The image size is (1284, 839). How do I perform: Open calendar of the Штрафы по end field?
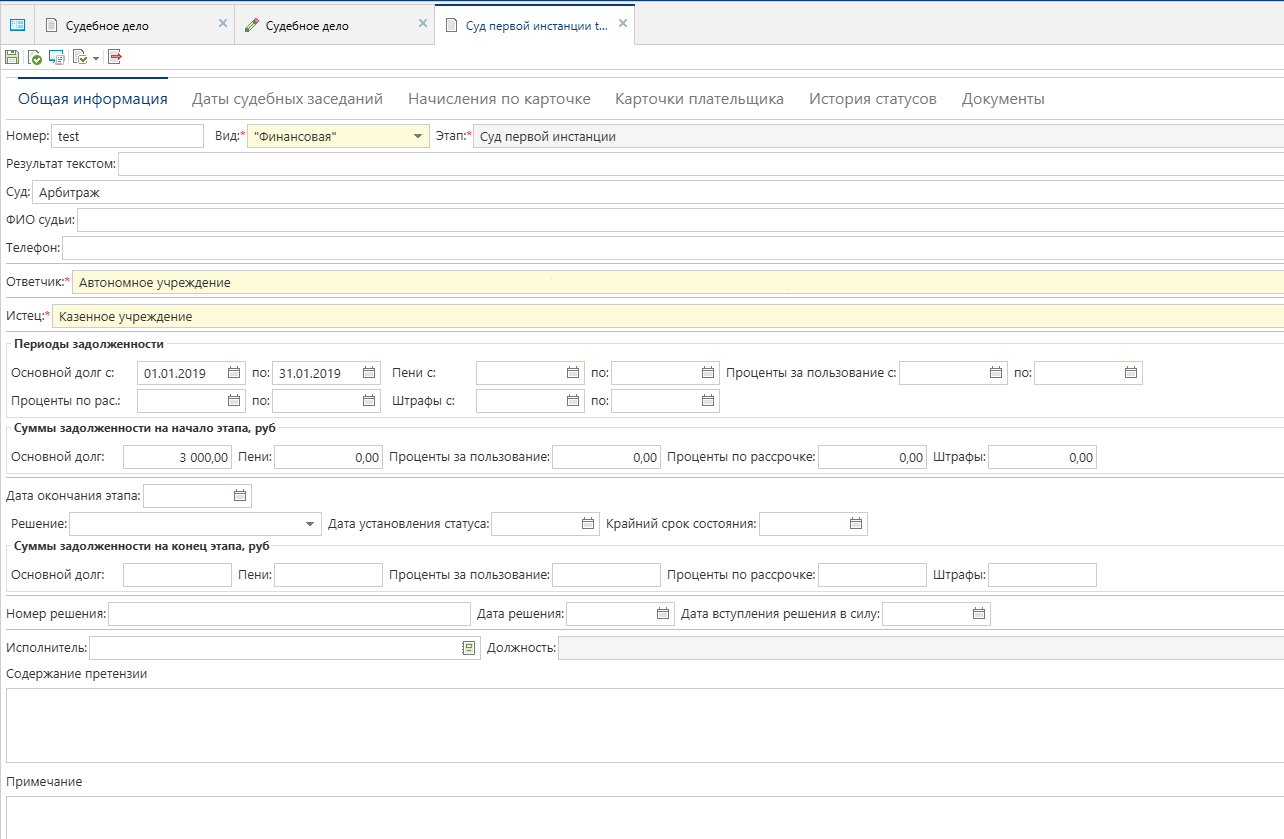[x=708, y=401]
